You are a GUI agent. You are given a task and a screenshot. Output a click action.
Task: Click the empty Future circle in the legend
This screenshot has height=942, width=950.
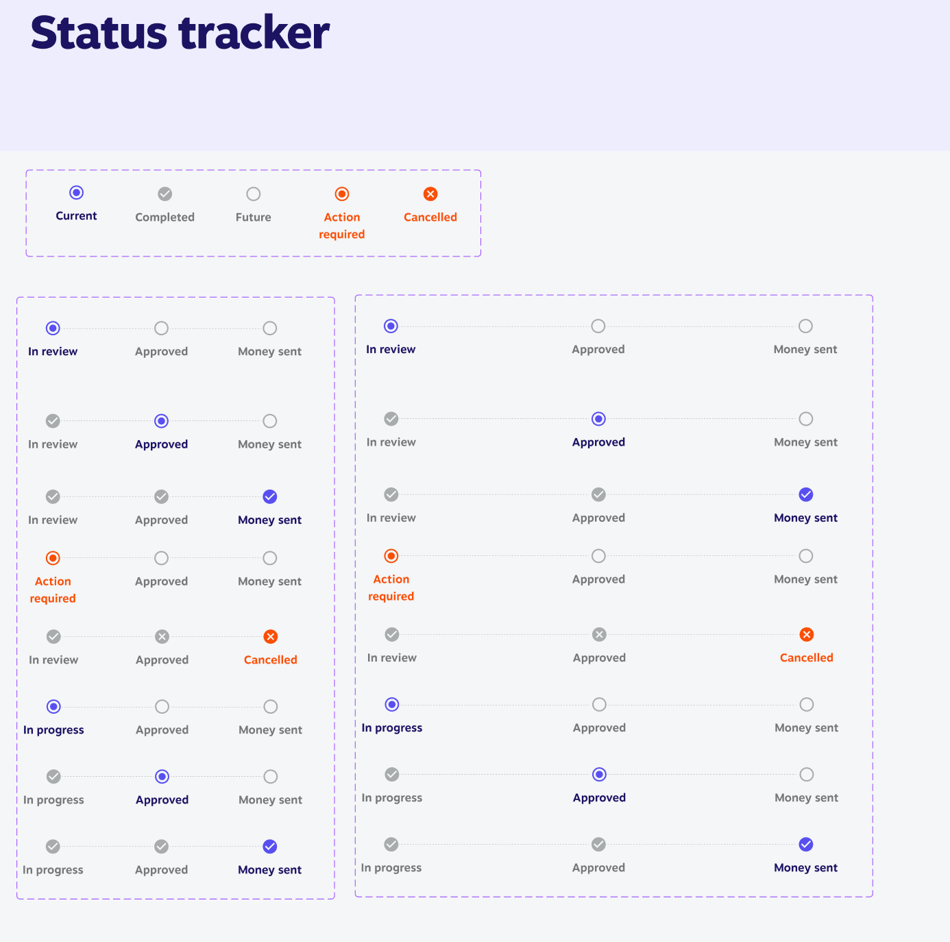[x=253, y=194]
